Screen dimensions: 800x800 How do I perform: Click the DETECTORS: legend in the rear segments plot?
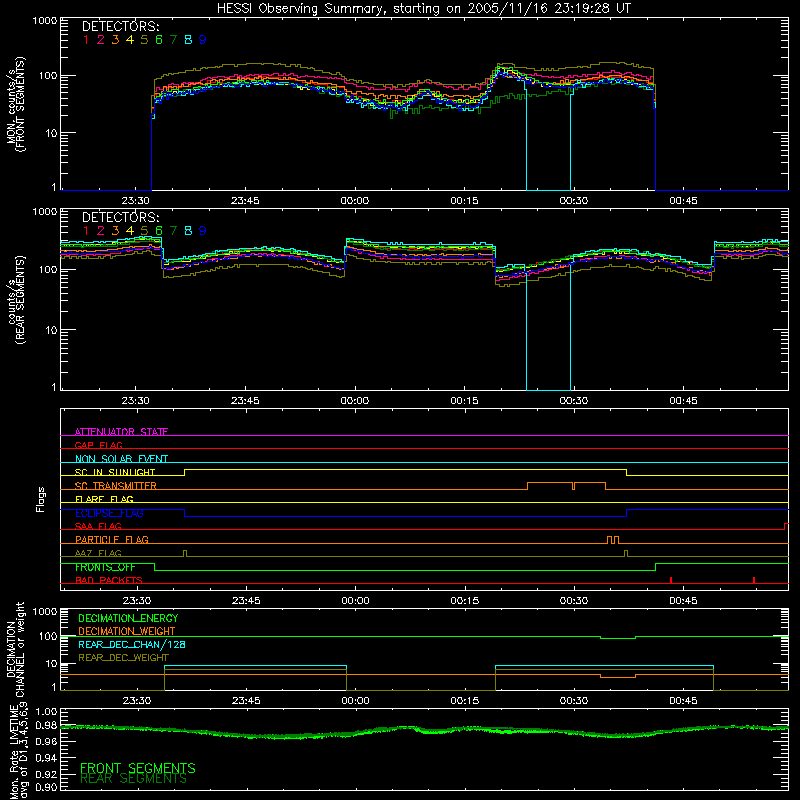point(120,217)
